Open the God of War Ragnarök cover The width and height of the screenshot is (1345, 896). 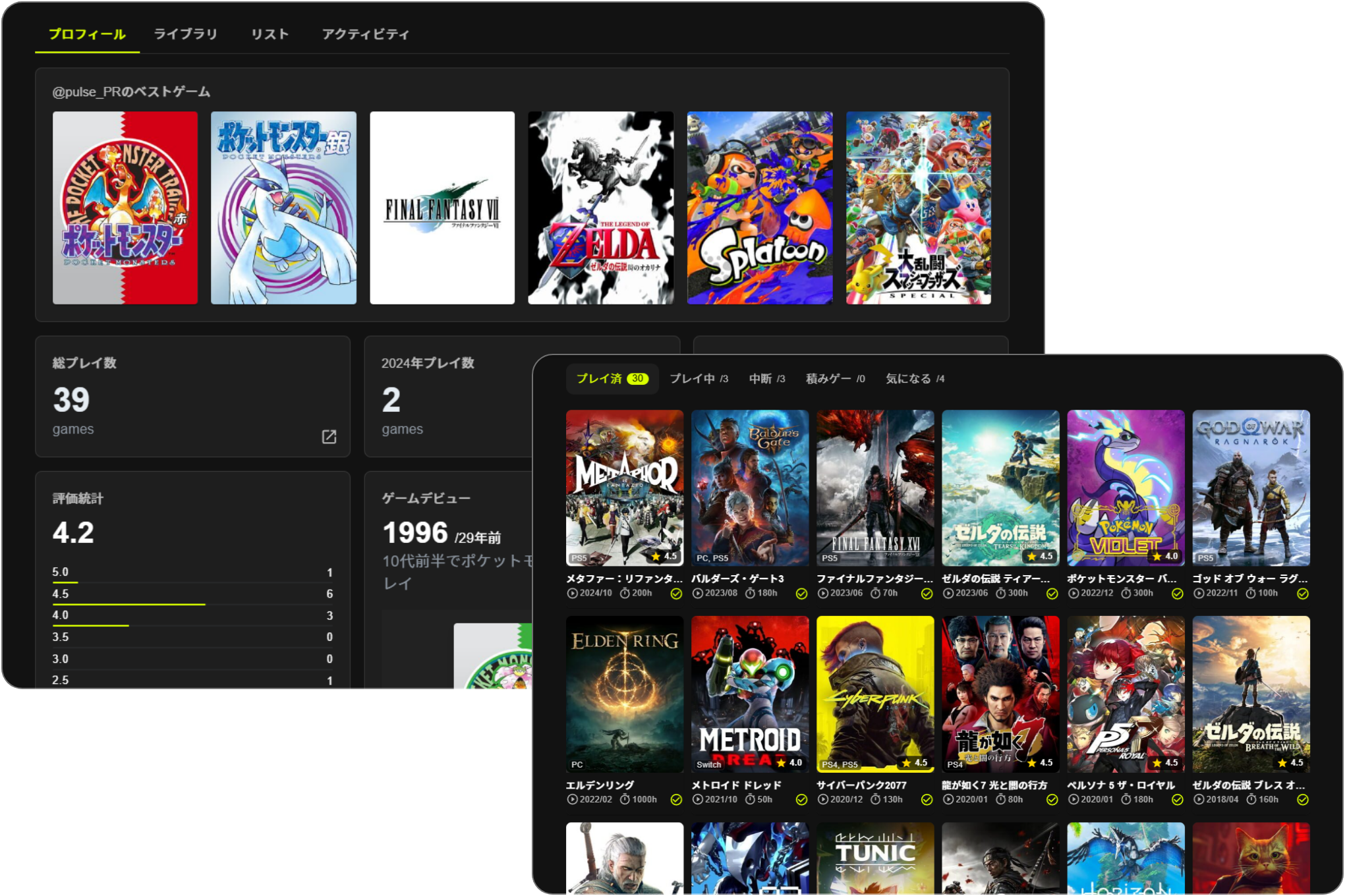(x=1251, y=488)
